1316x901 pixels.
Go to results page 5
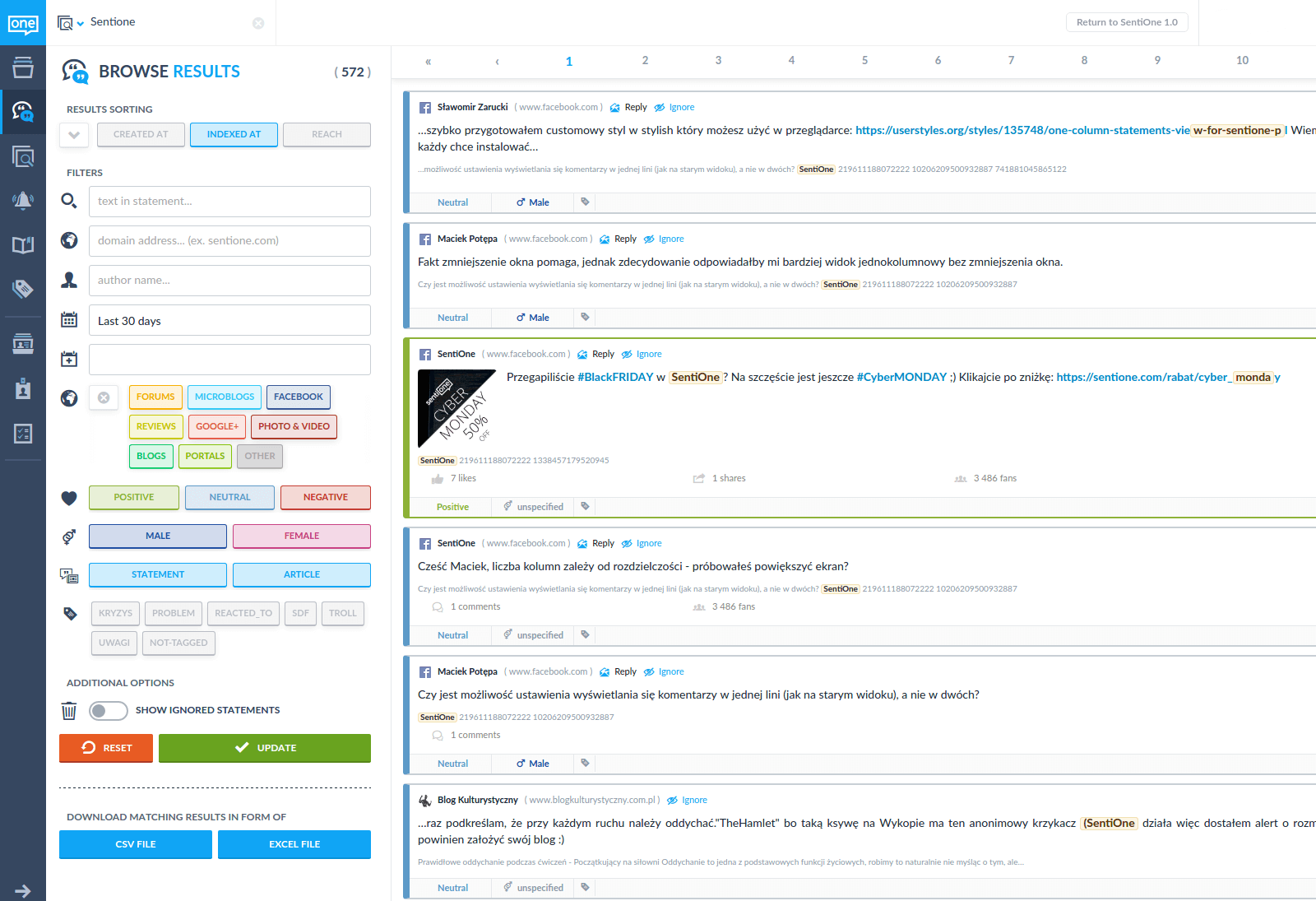[x=865, y=60]
